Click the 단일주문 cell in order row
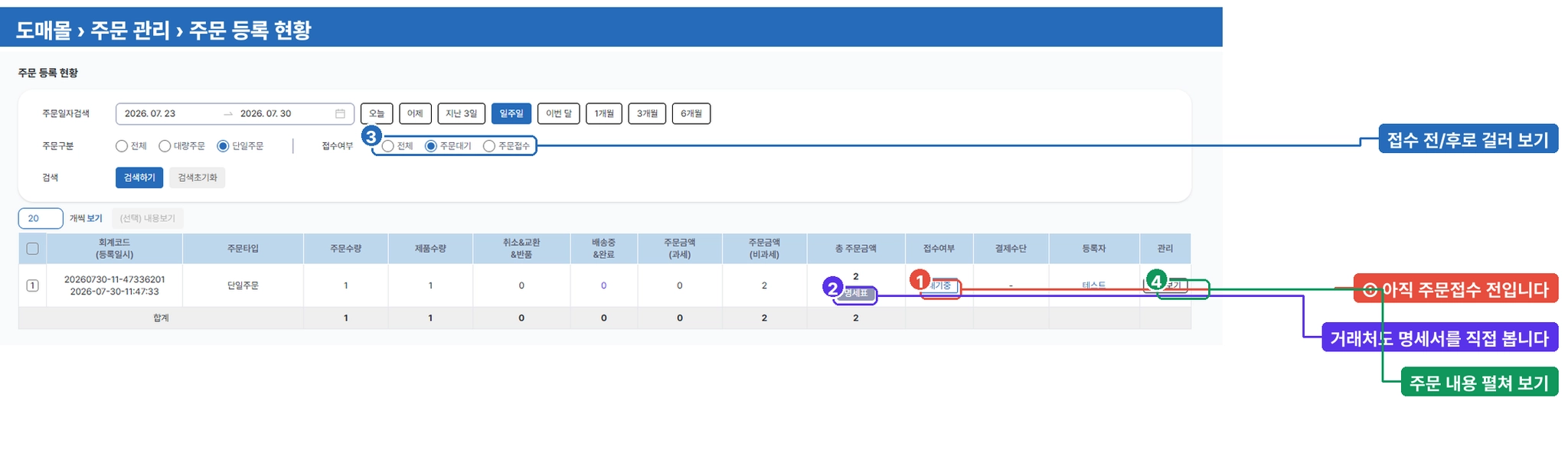Image resolution: width=1568 pixels, height=453 pixels. coord(243,285)
